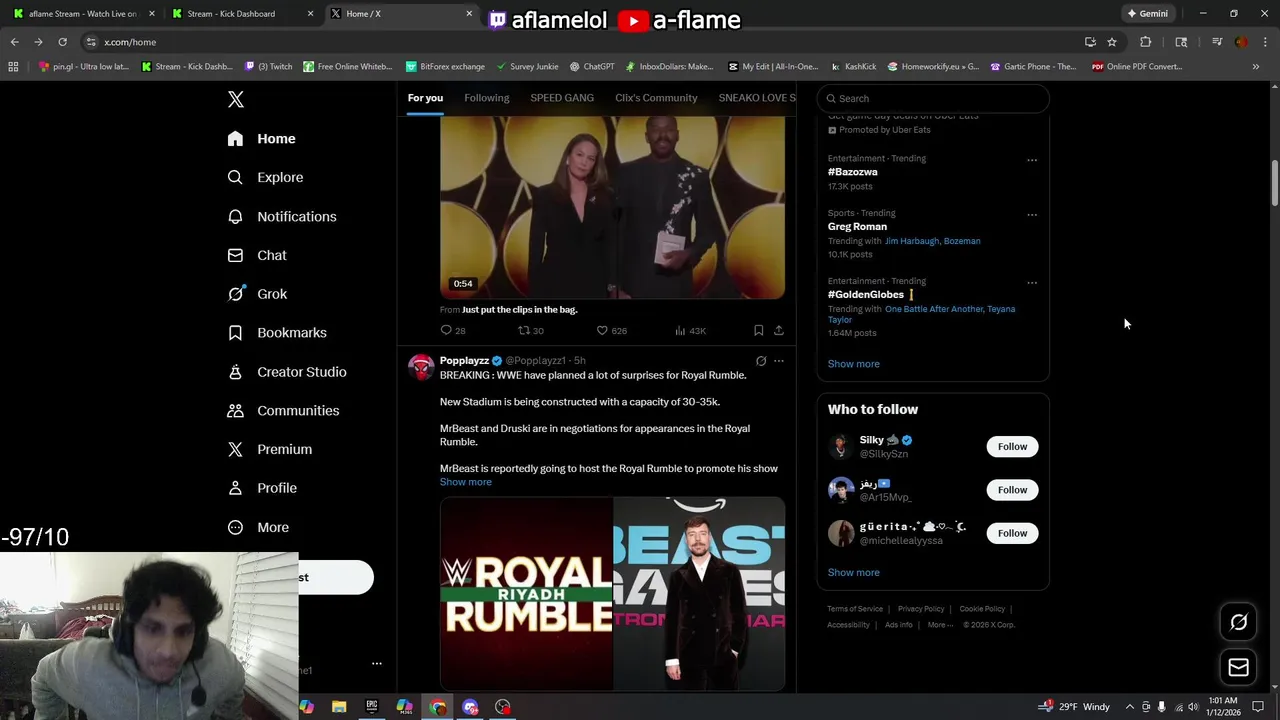Open Communities page
The height and width of the screenshot is (720, 1280).
coord(282,411)
